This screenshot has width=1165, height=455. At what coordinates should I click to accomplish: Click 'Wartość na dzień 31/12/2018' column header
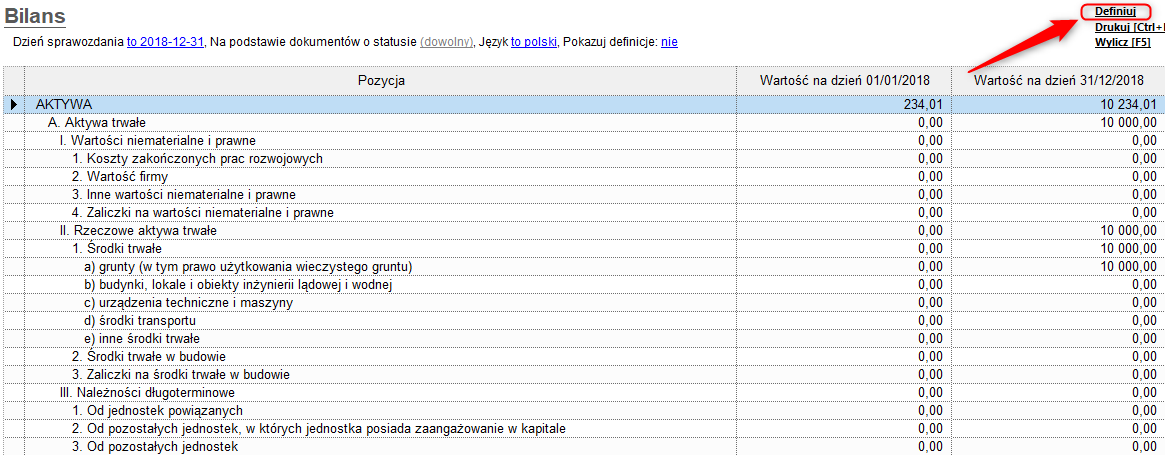coord(1058,80)
